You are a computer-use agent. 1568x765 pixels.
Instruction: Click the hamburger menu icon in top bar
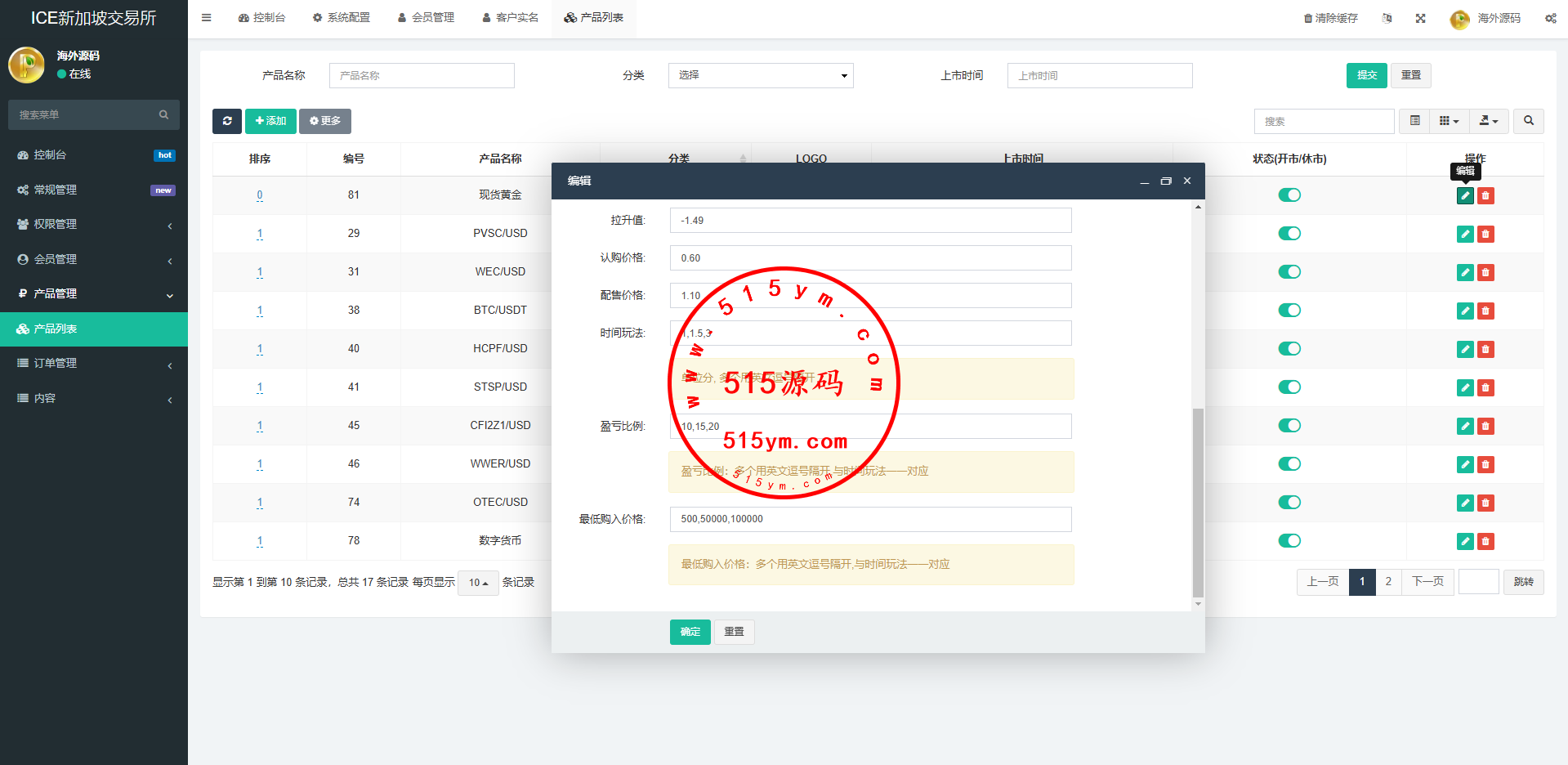click(x=207, y=18)
